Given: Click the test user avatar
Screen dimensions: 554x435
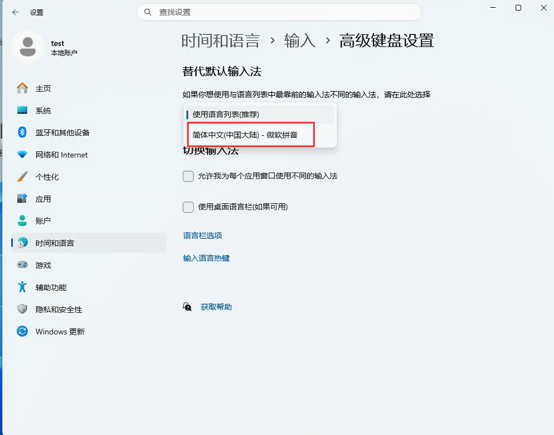Looking at the screenshot, I should (x=28, y=47).
